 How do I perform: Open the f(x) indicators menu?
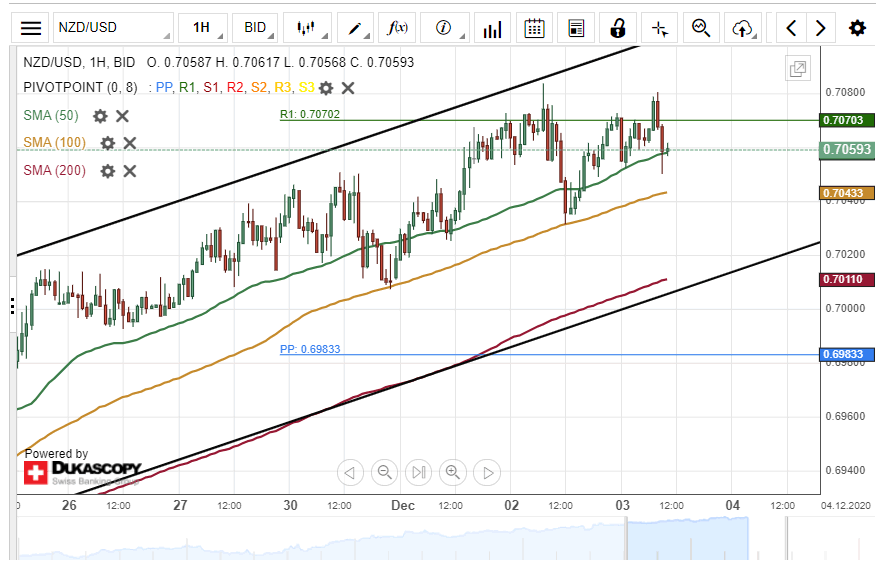click(x=398, y=28)
